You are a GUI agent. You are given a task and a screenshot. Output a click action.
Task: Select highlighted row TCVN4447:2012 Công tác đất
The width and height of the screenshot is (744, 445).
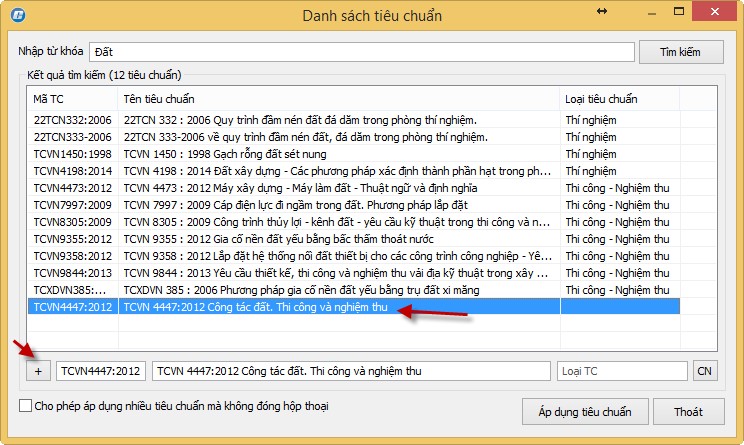point(300,307)
